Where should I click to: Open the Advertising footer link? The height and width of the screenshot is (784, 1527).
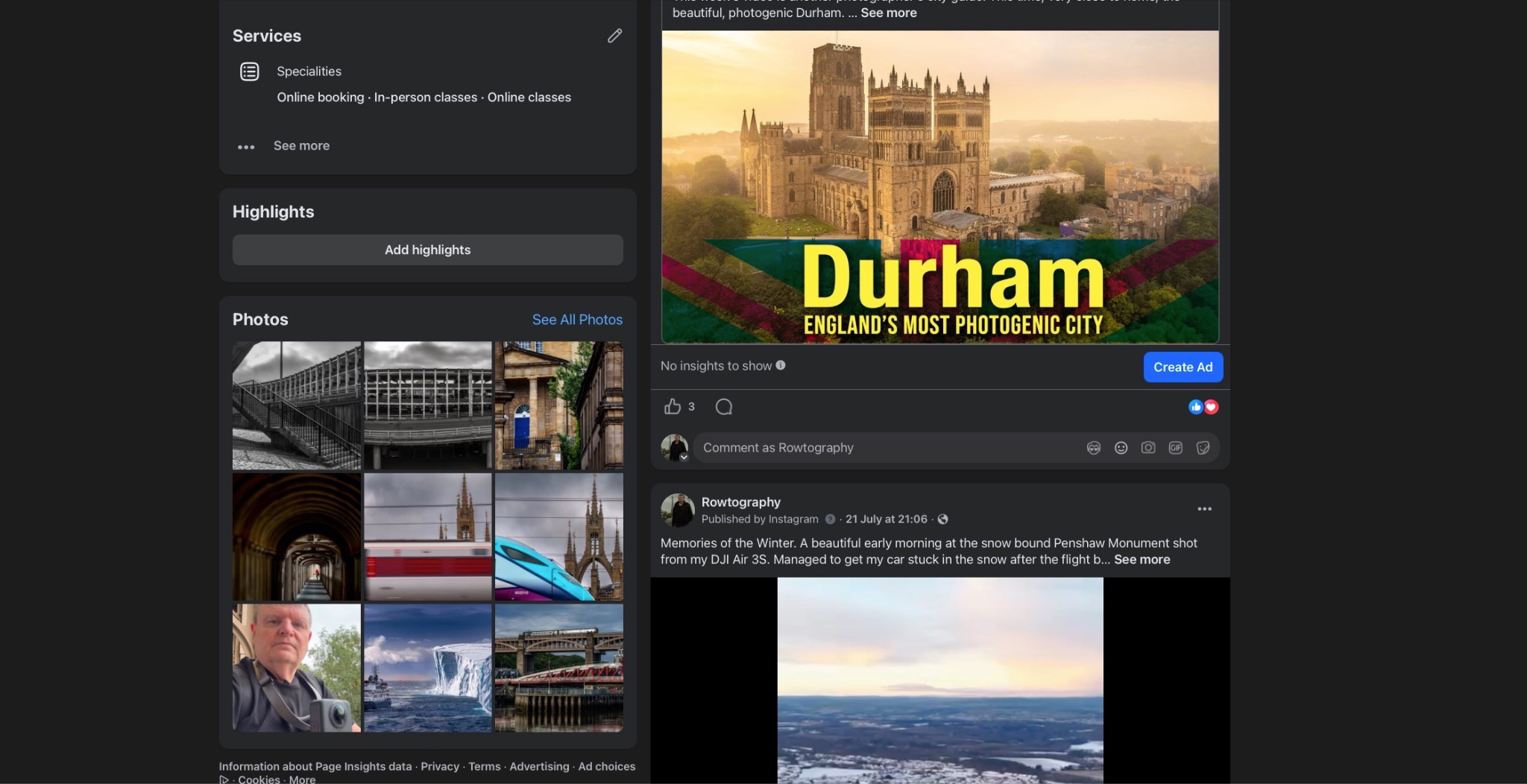tap(539, 766)
